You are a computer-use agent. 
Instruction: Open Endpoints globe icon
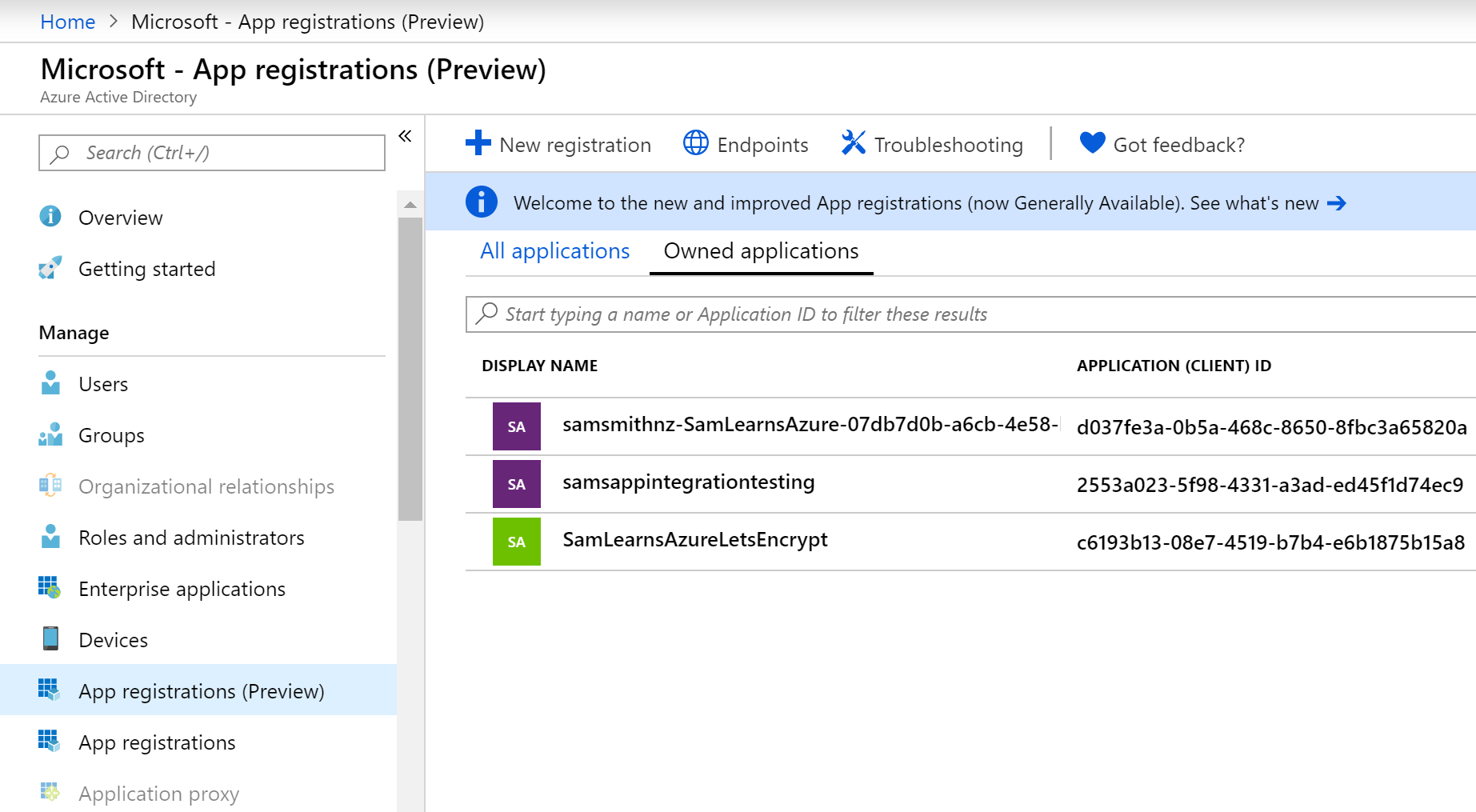[695, 143]
